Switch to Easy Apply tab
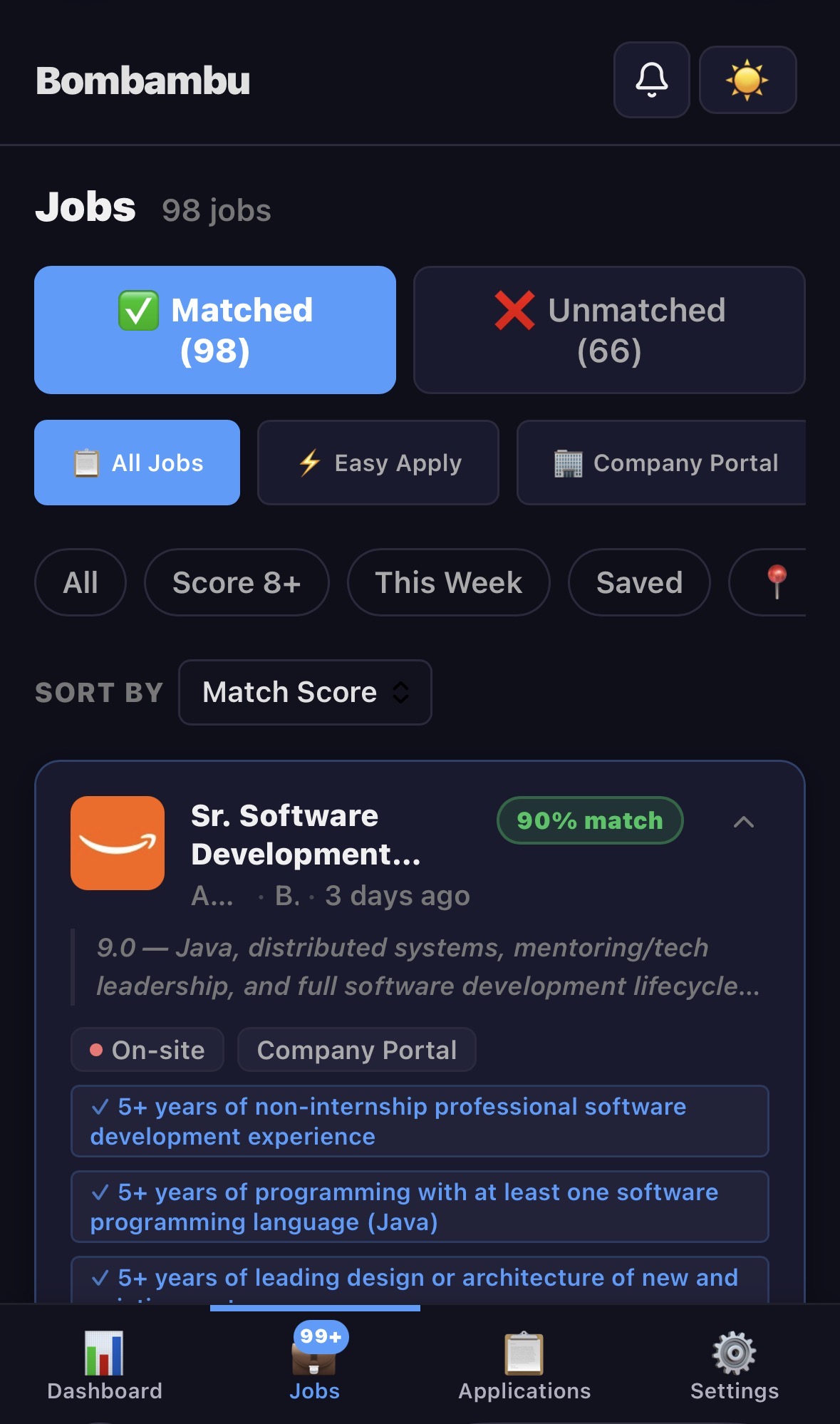Screen dimensions: 840x1424 point(378,463)
